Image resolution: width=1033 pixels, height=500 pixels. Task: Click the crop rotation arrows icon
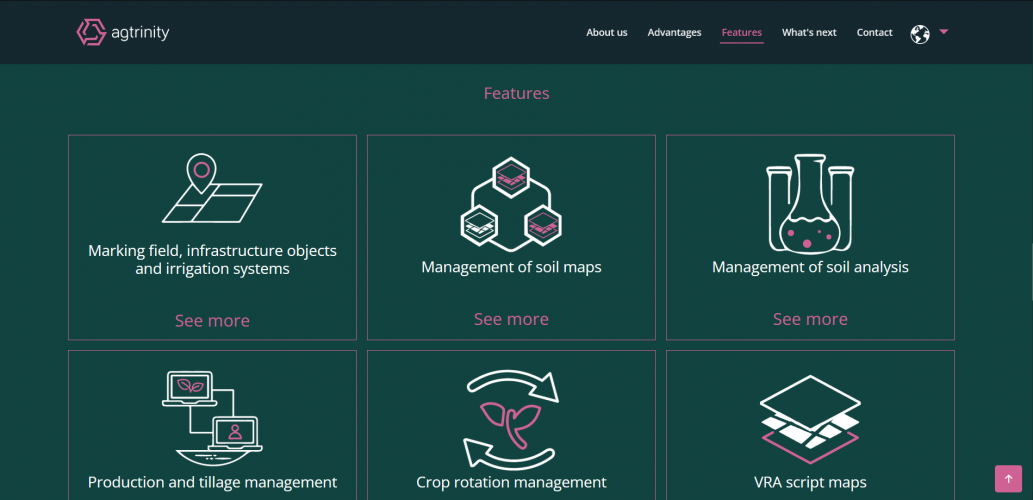pyautogui.click(x=511, y=418)
